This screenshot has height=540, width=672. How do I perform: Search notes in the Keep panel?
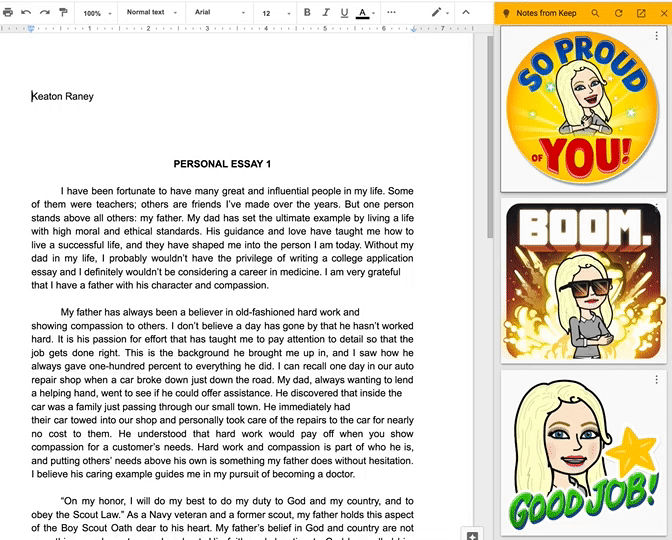pyautogui.click(x=595, y=13)
